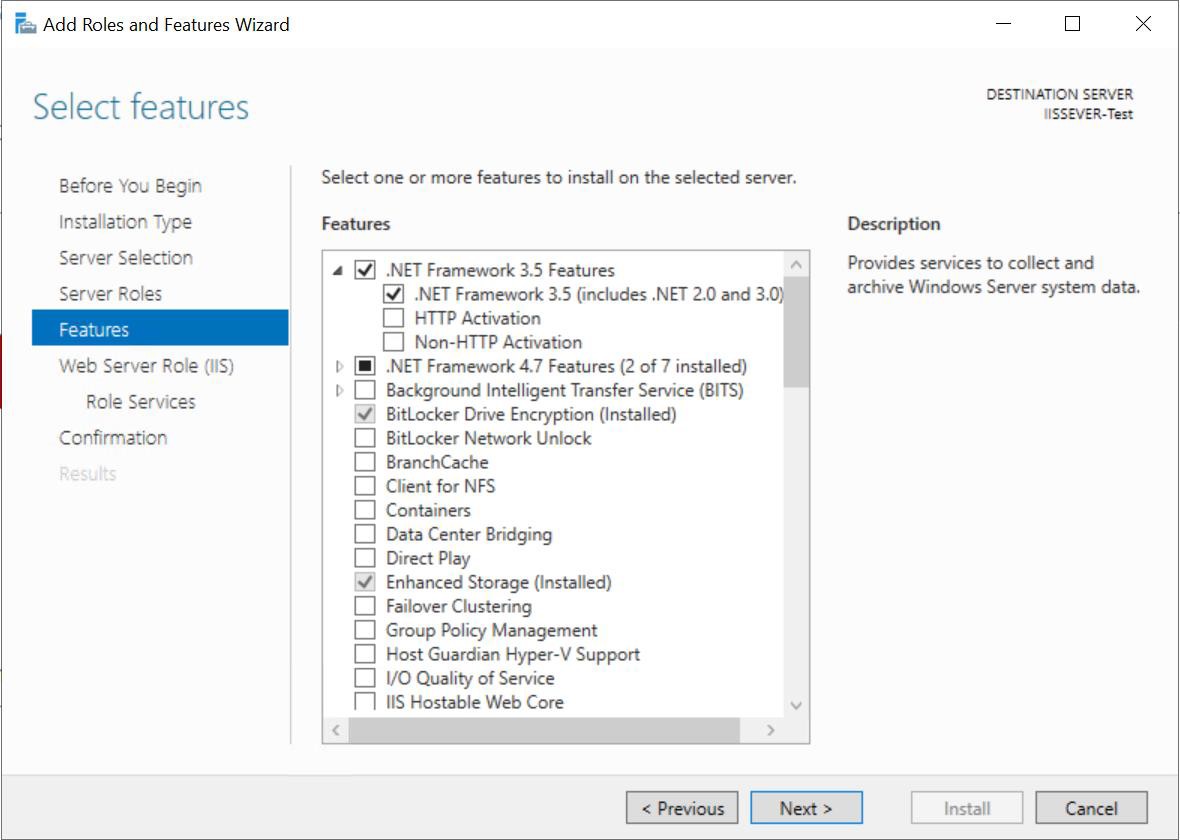Uncheck .NET Framework 3.5 (includes .NET 2.0 and 3.0)

(x=394, y=294)
